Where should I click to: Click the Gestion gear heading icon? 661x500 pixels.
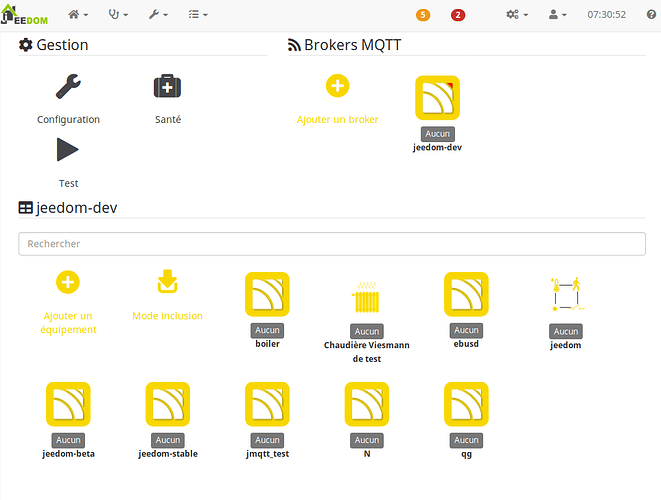[x=26, y=45]
